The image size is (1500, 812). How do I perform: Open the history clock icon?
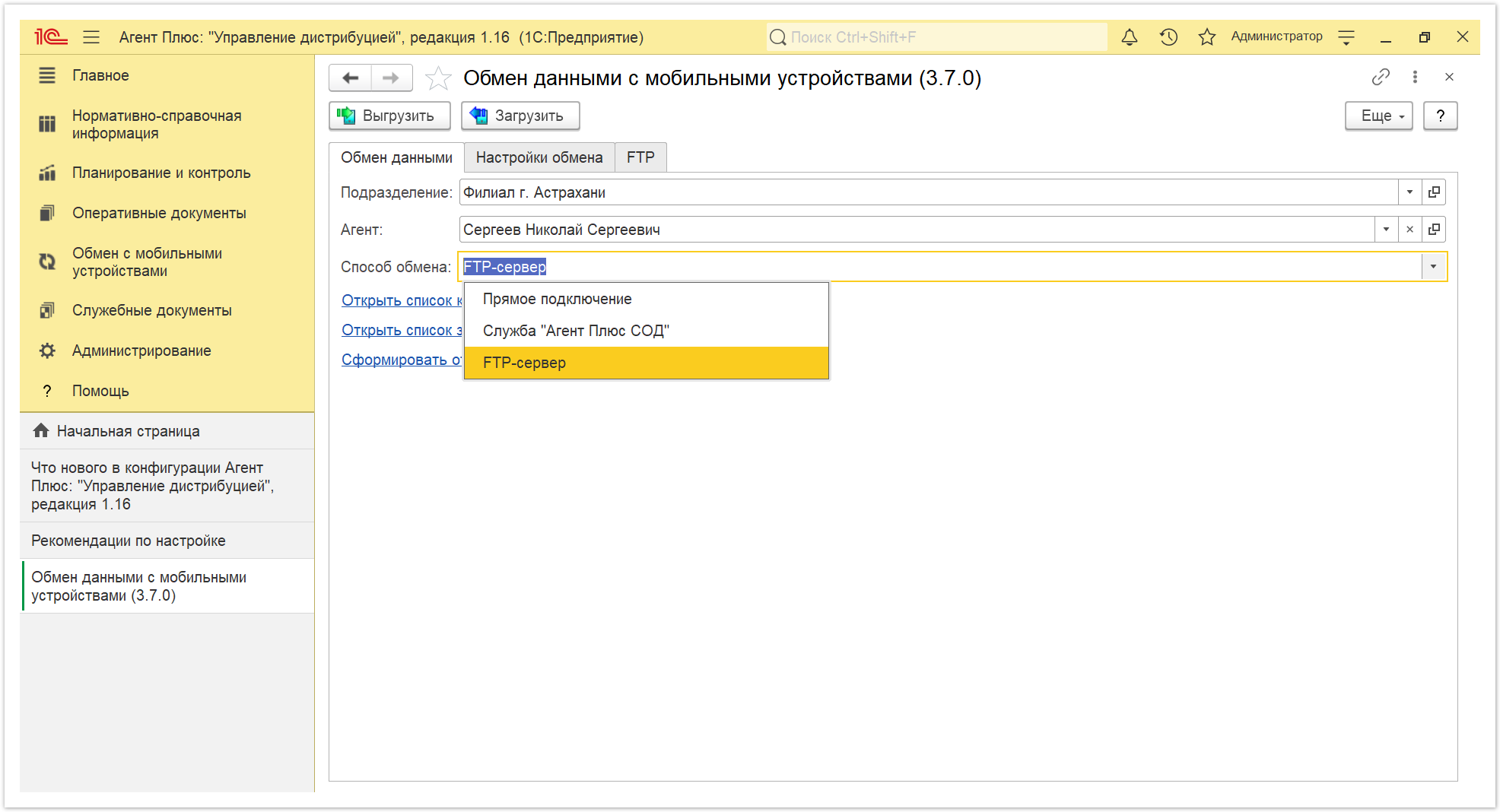[x=1168, y=36]
